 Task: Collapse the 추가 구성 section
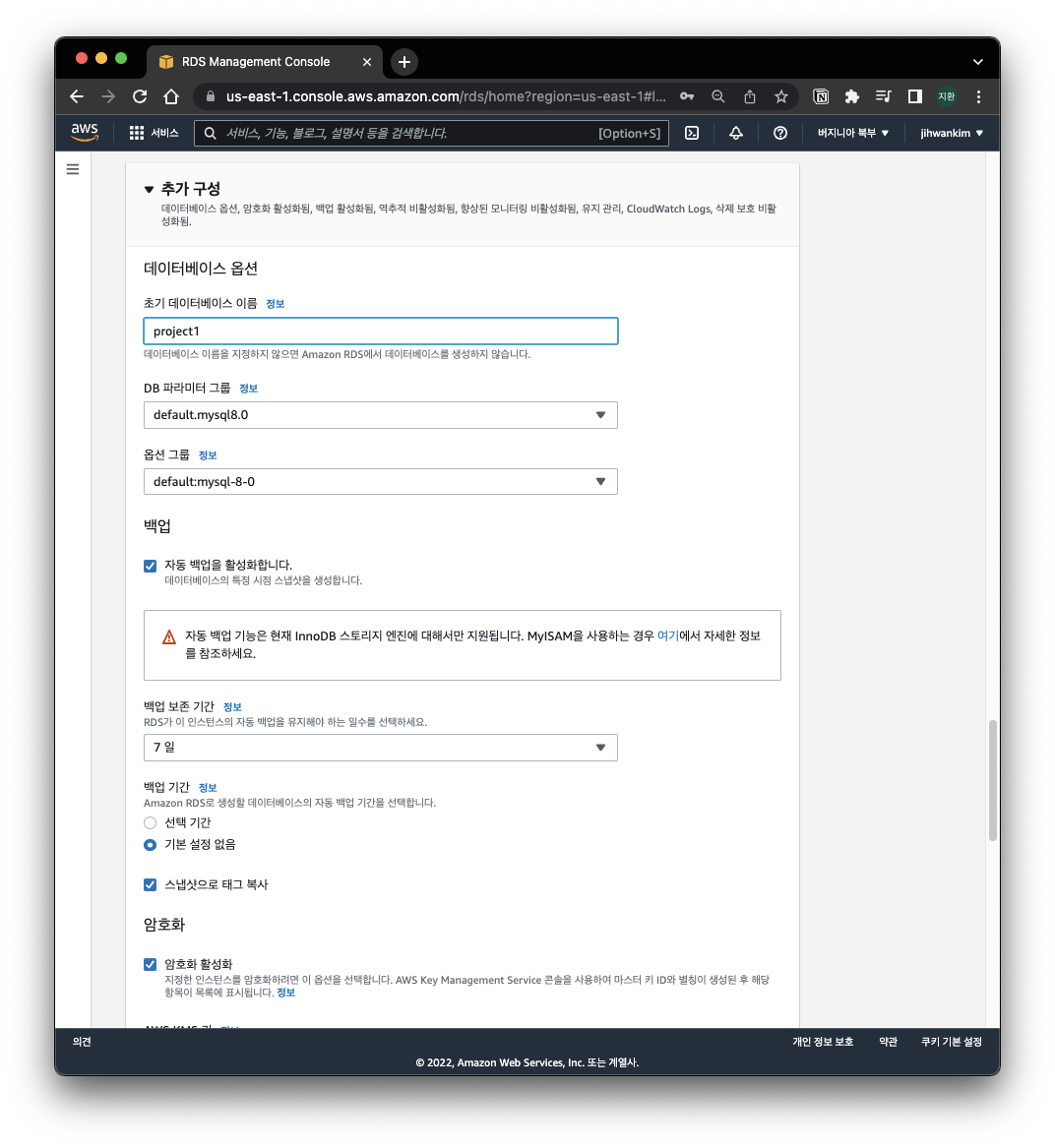tap(149, 190)
